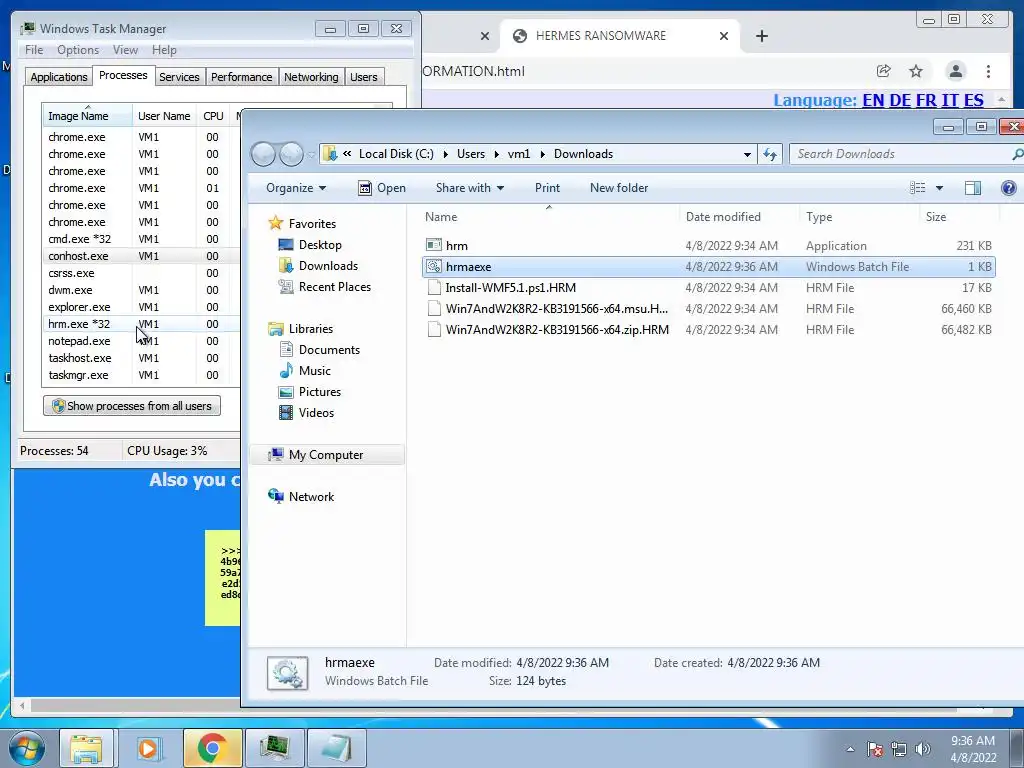Click Task Manager taskbar icon

274,748
